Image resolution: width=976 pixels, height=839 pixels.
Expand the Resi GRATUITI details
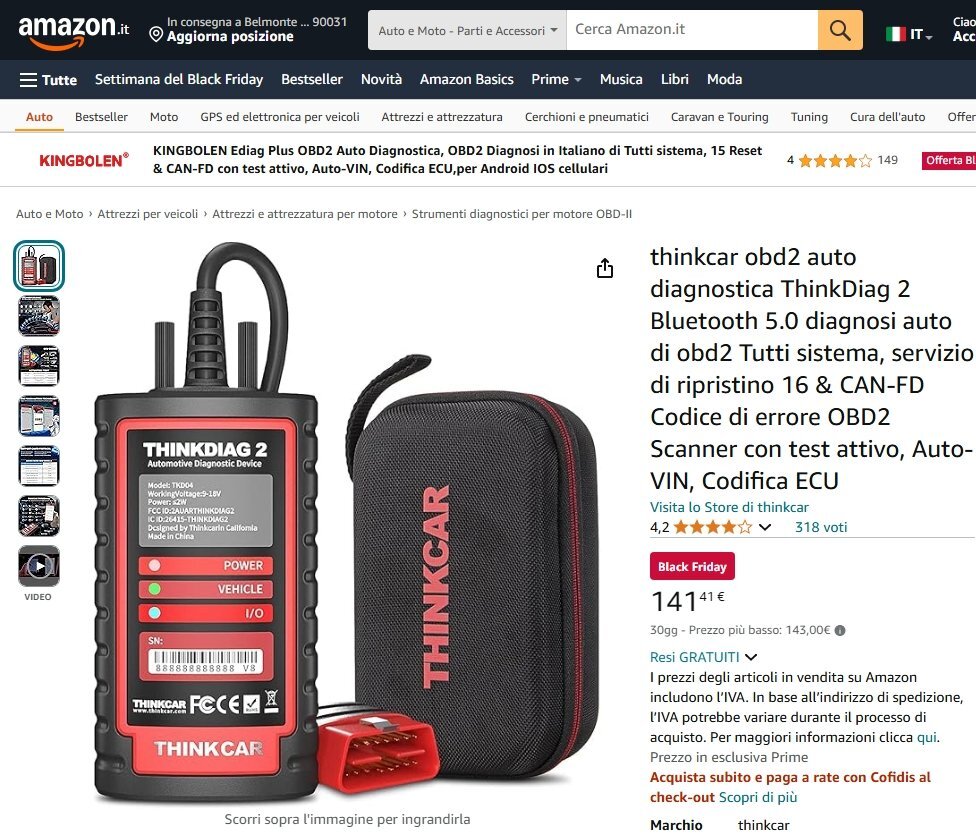(703, 657)
